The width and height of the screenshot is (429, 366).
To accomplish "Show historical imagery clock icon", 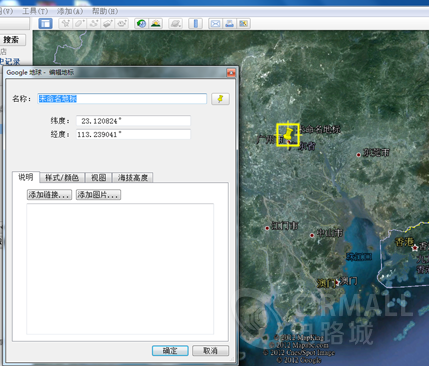I will (x=142, y=24).
